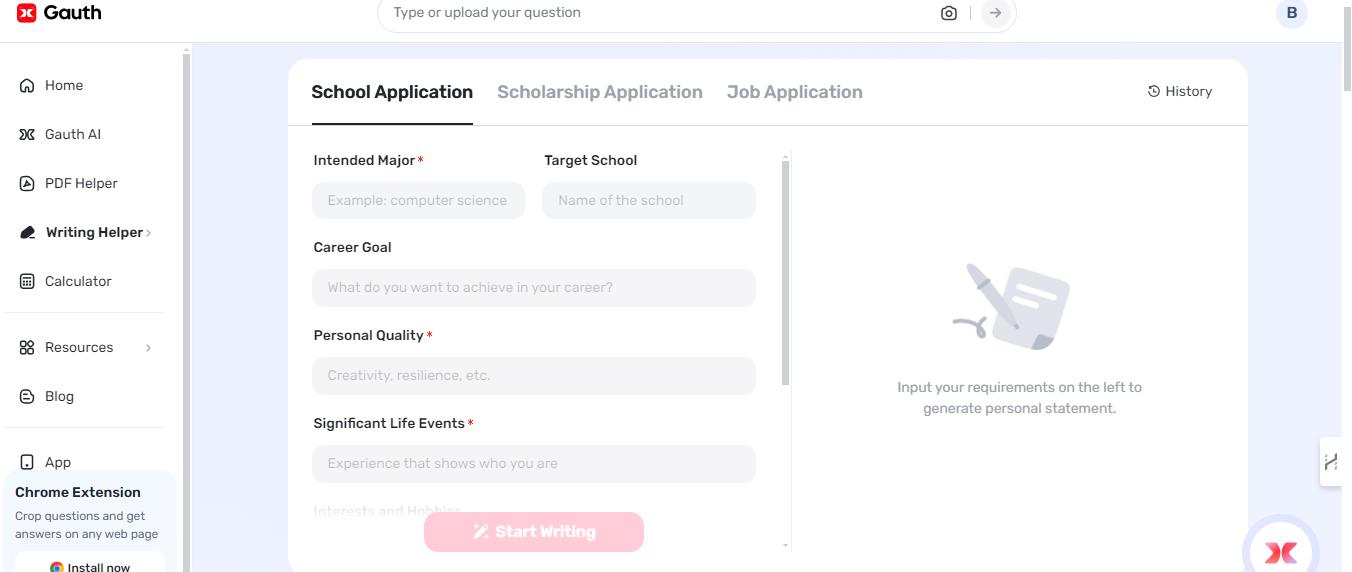Switch to Job Application tab

[x=794, y=92]
